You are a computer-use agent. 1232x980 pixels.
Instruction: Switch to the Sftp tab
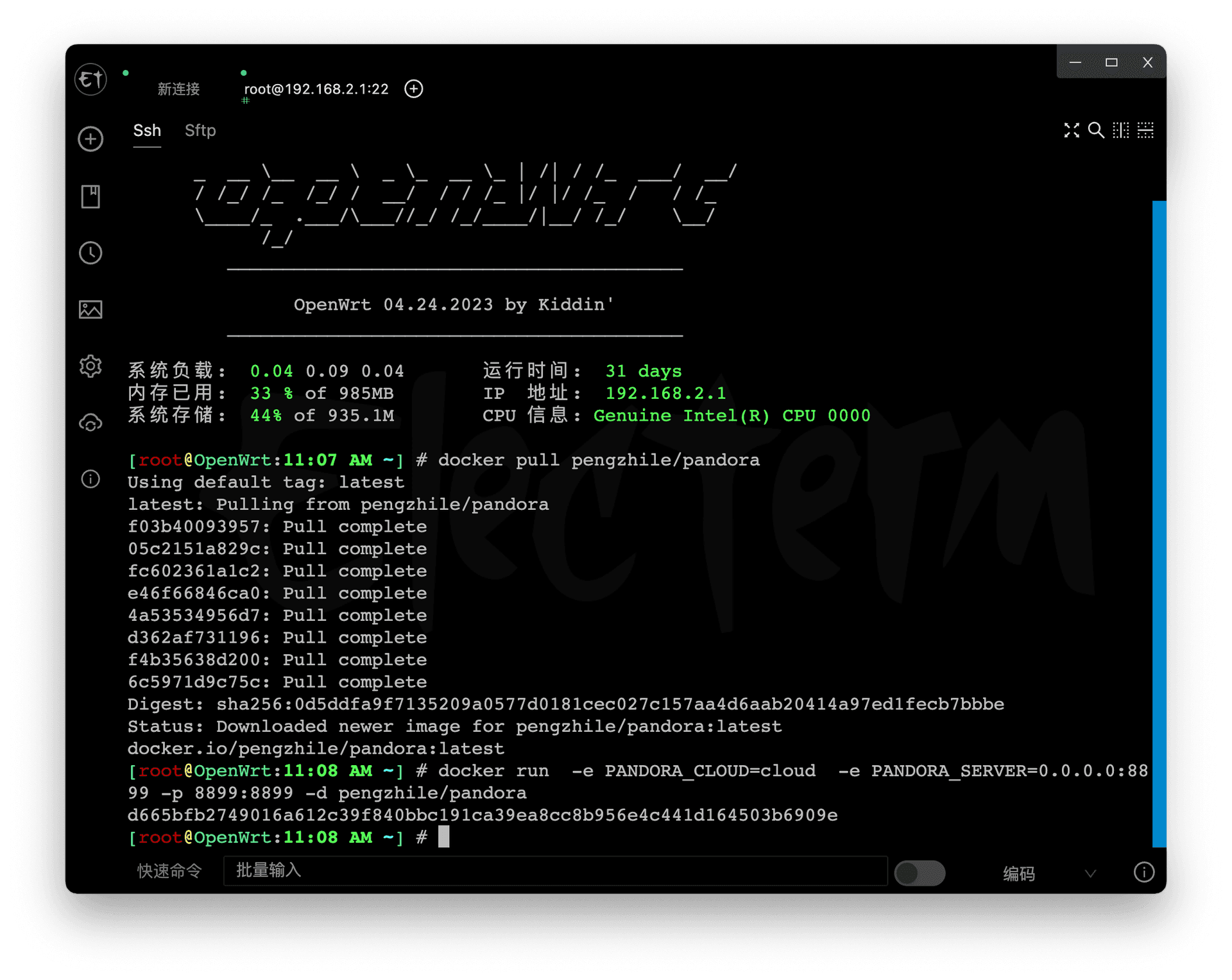200,131
